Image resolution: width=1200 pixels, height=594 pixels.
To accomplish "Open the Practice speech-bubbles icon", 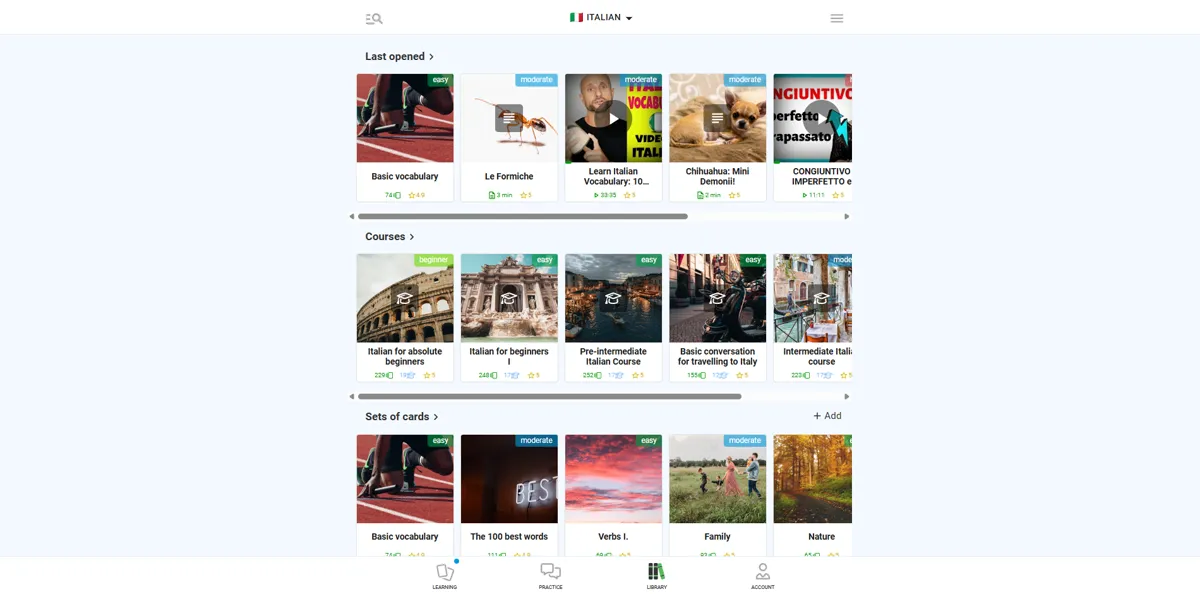I will click(x=550, y=575).
